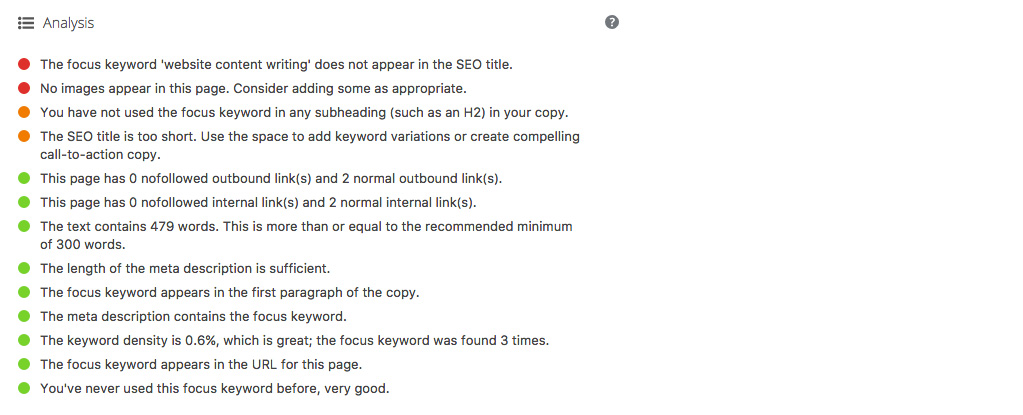Click the keyword density 0.6% message
The height and width of the screenshot is (415, 1023).
294,341
